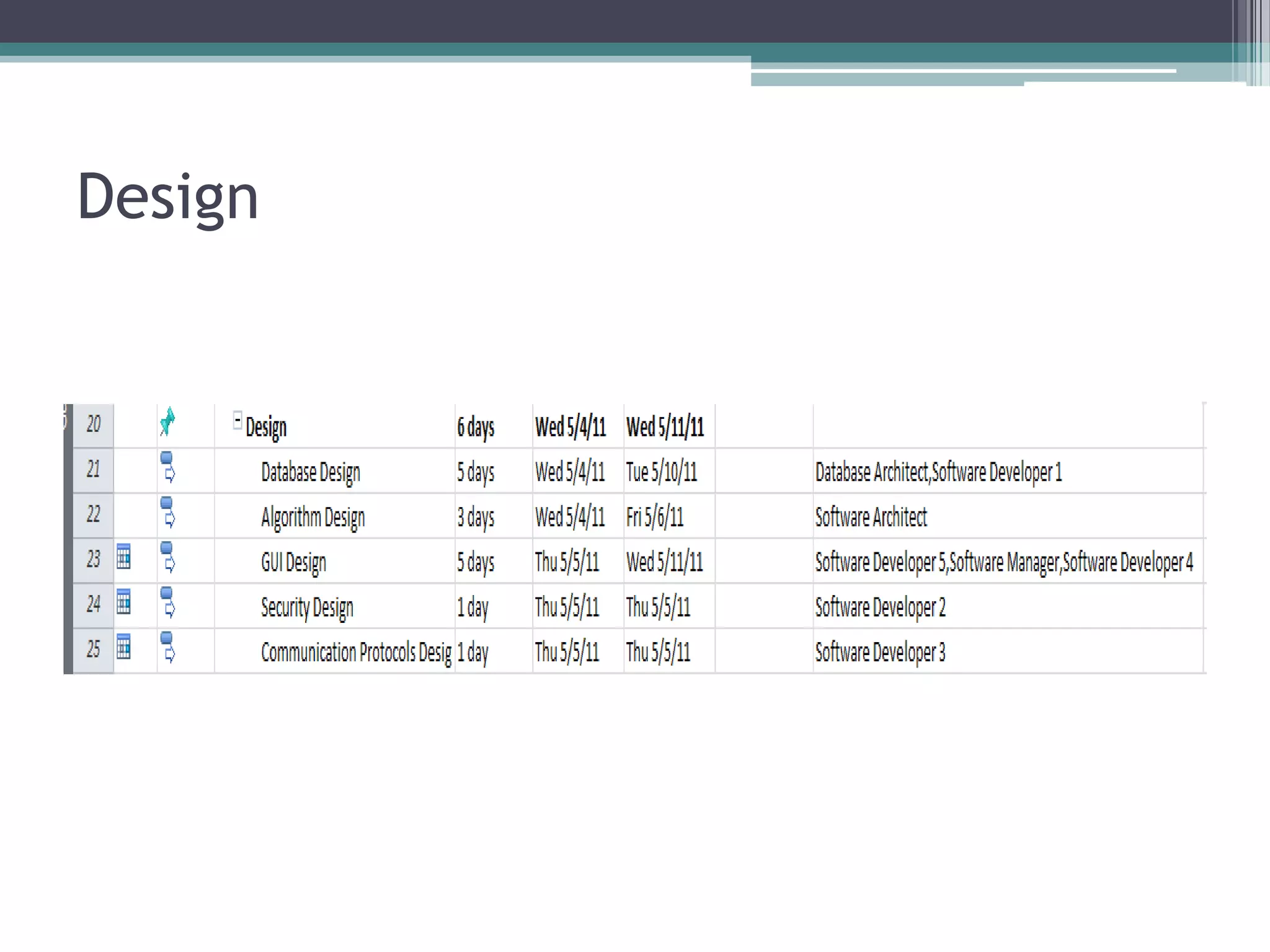Select row header number 20
Viewport: 1270px width, 952px height.
click(93, 425)
